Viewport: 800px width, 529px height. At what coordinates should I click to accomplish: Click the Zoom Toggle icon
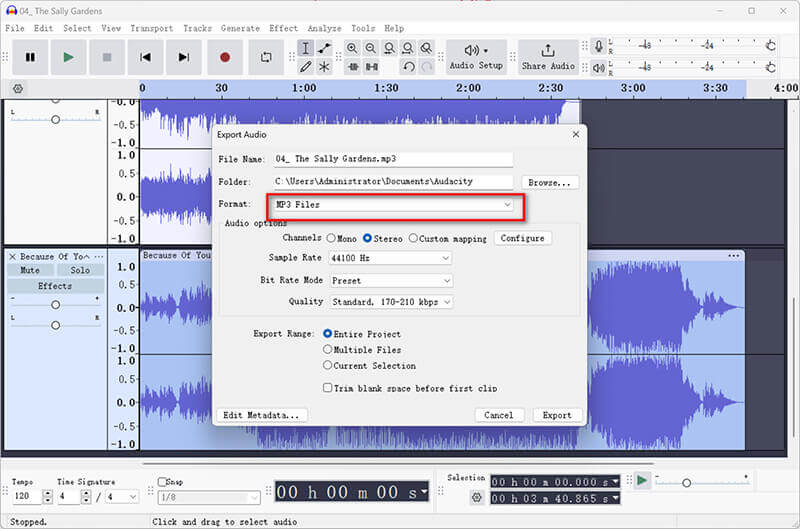(426, 48)
